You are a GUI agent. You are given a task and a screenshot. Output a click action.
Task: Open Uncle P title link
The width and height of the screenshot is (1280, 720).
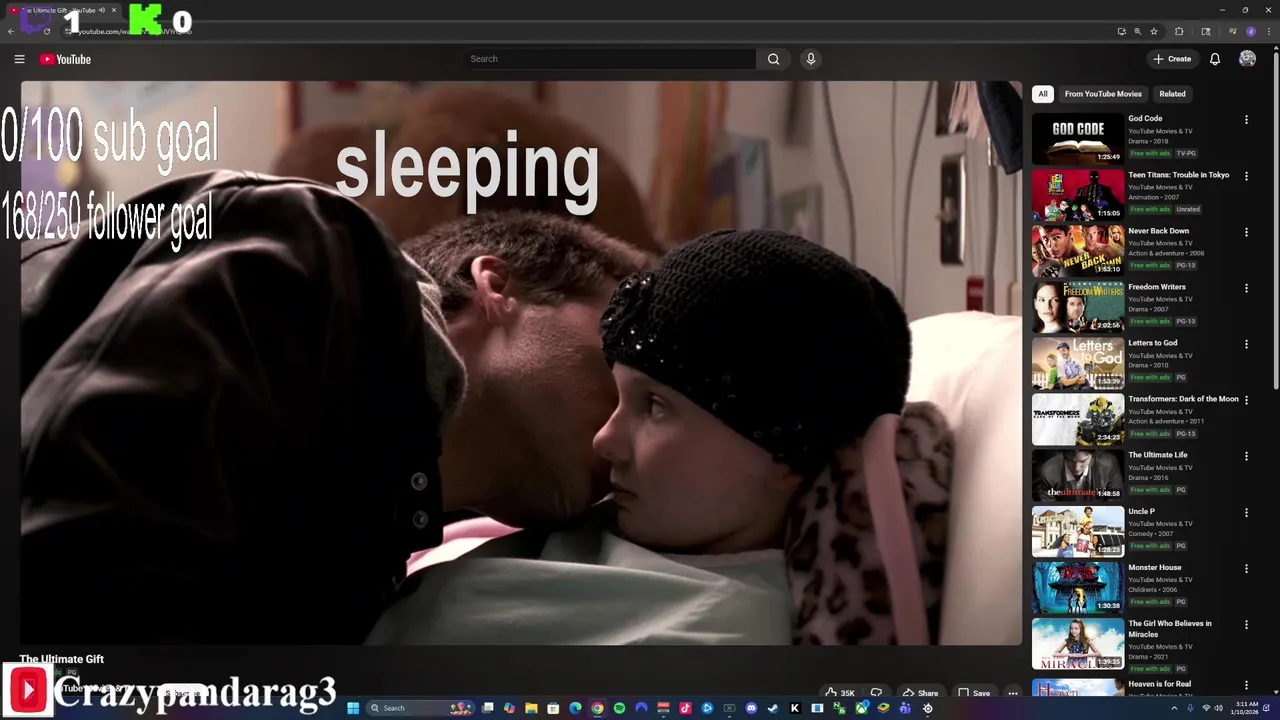pos(1142,511)
